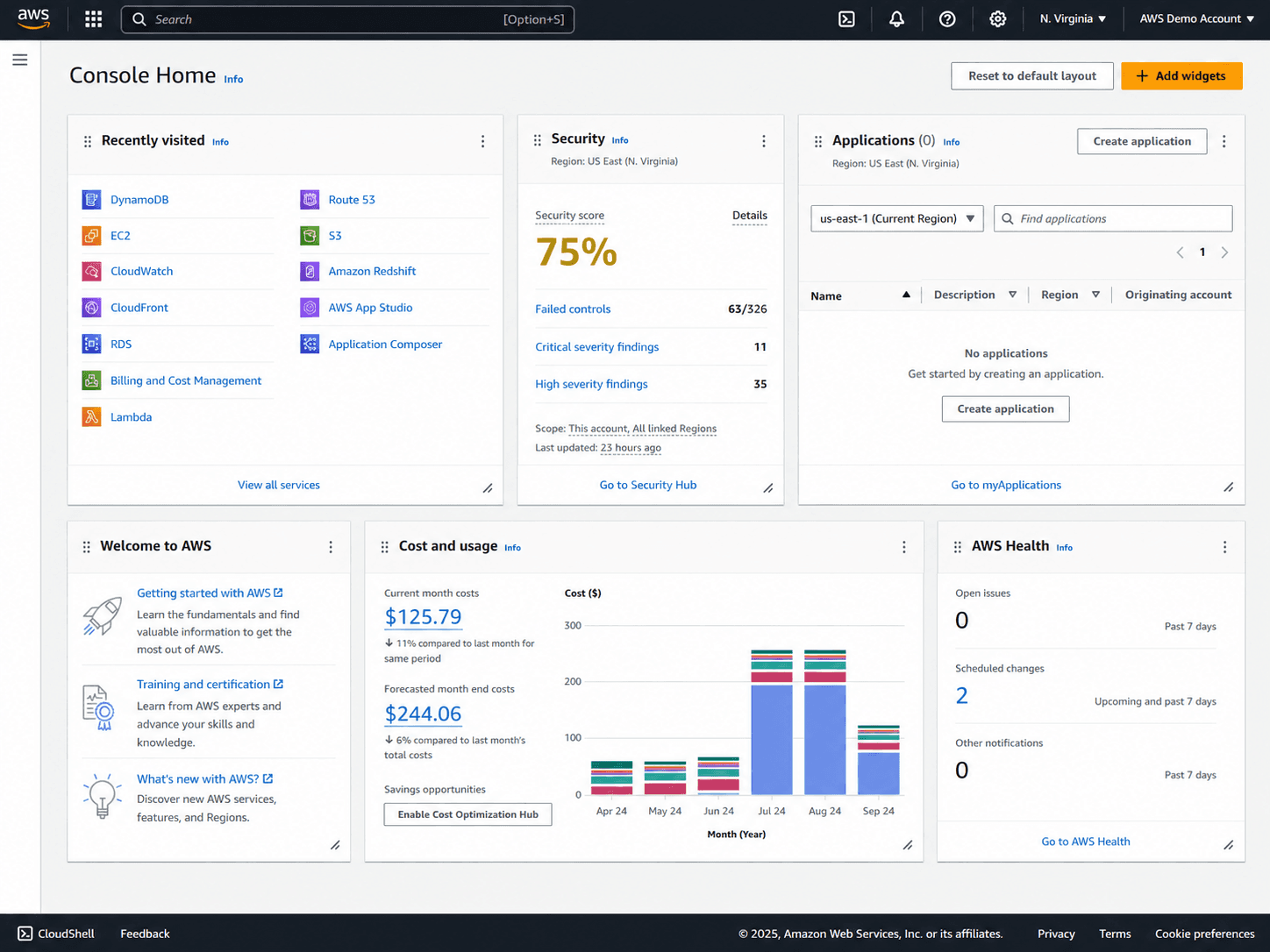
Task: Open AWS Health widget options menu
Action: [1225, 547]
